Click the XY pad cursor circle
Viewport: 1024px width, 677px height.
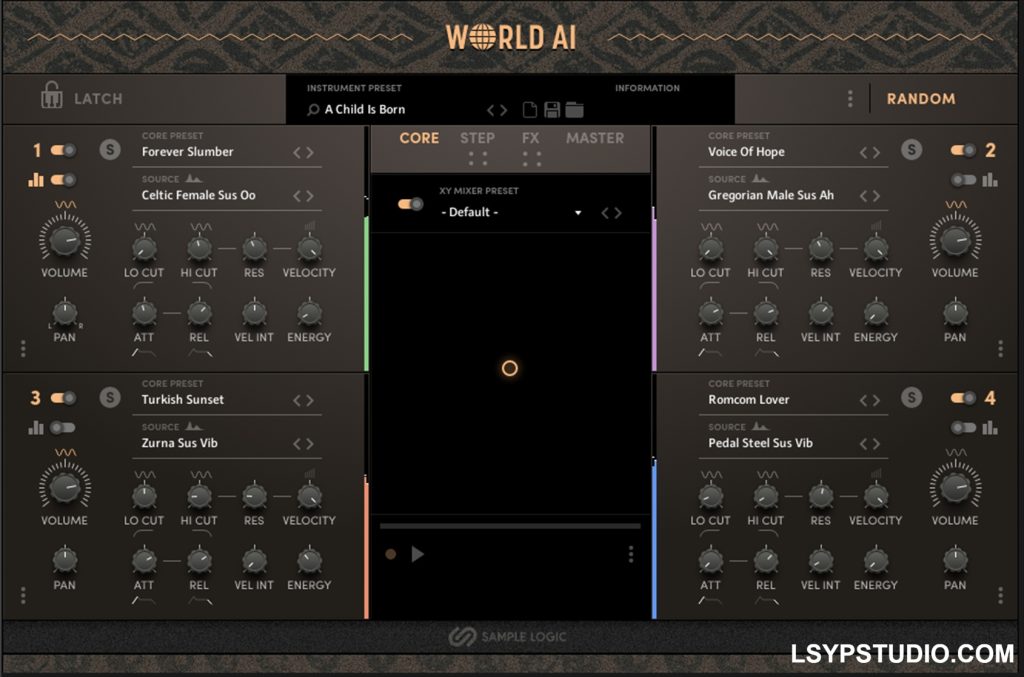click(510, 368)
